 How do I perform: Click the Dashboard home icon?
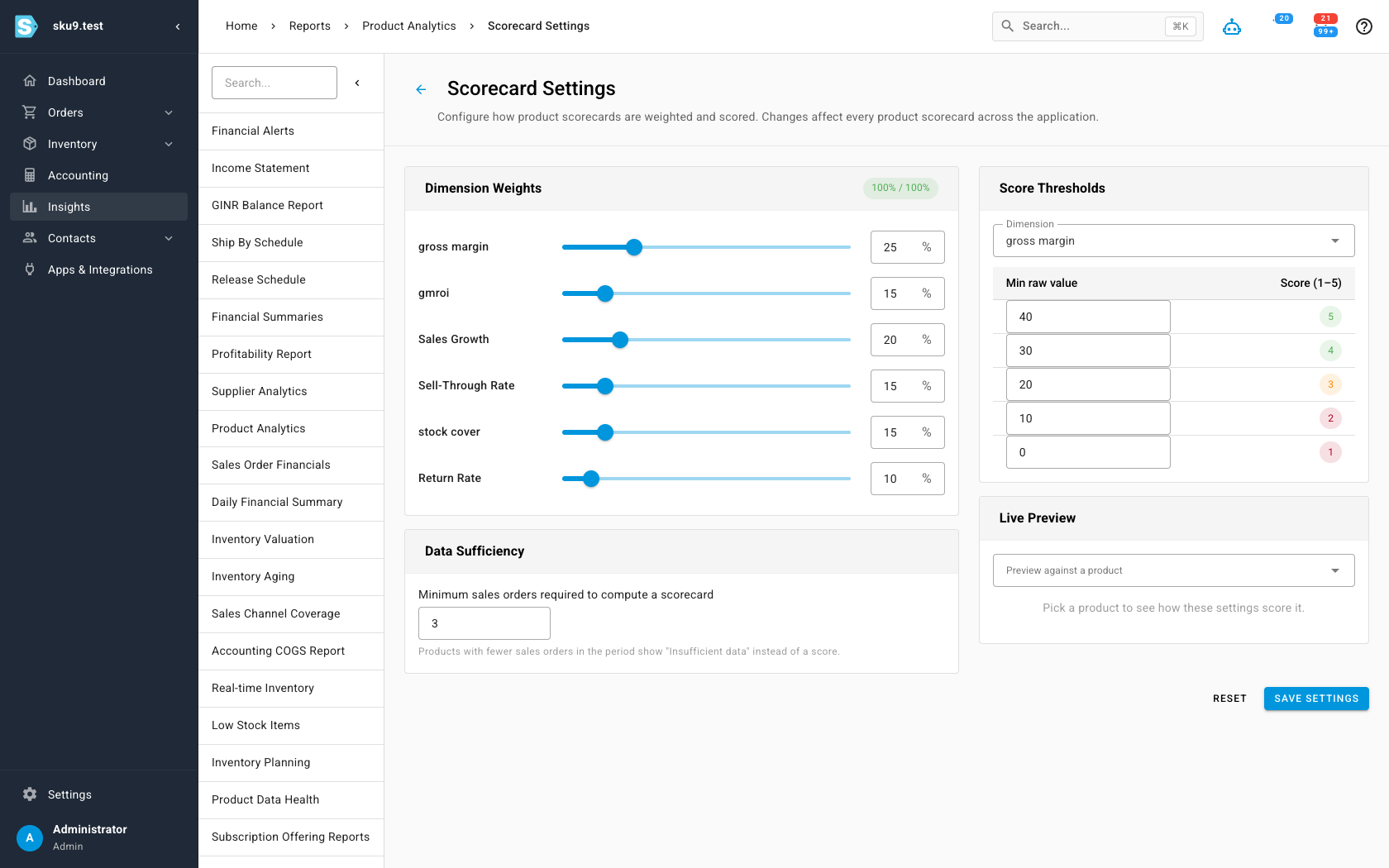point(30,81)
